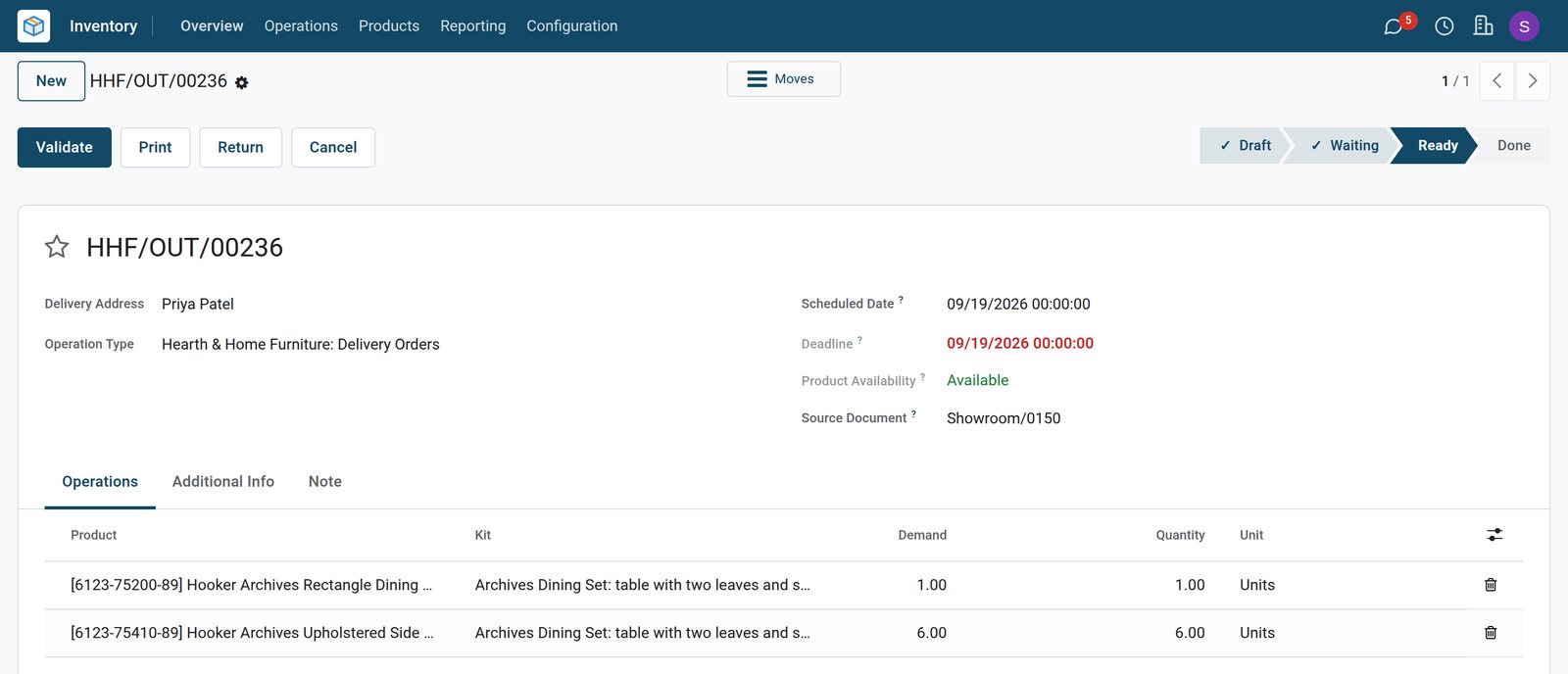Go to the previous record arrow
Screen dimensions: 1568x674
click(x=1497, y=81)
